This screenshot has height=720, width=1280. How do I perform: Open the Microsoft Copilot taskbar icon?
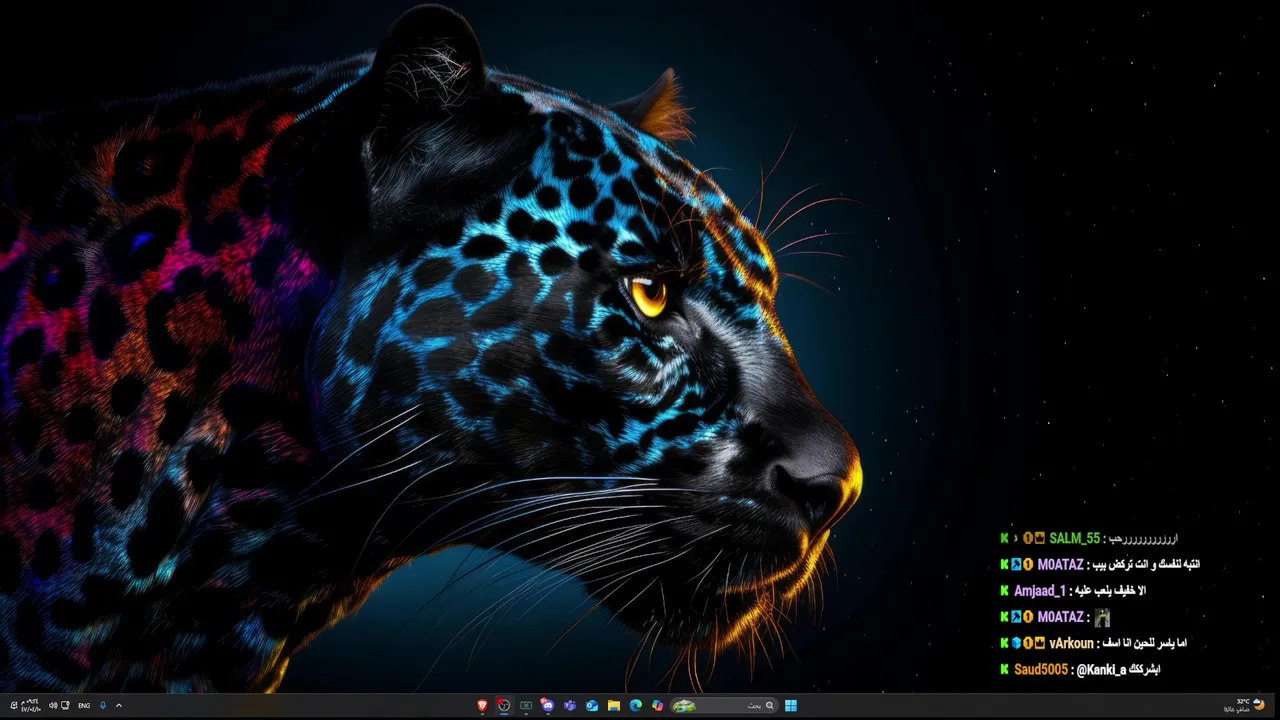[657, 705]
